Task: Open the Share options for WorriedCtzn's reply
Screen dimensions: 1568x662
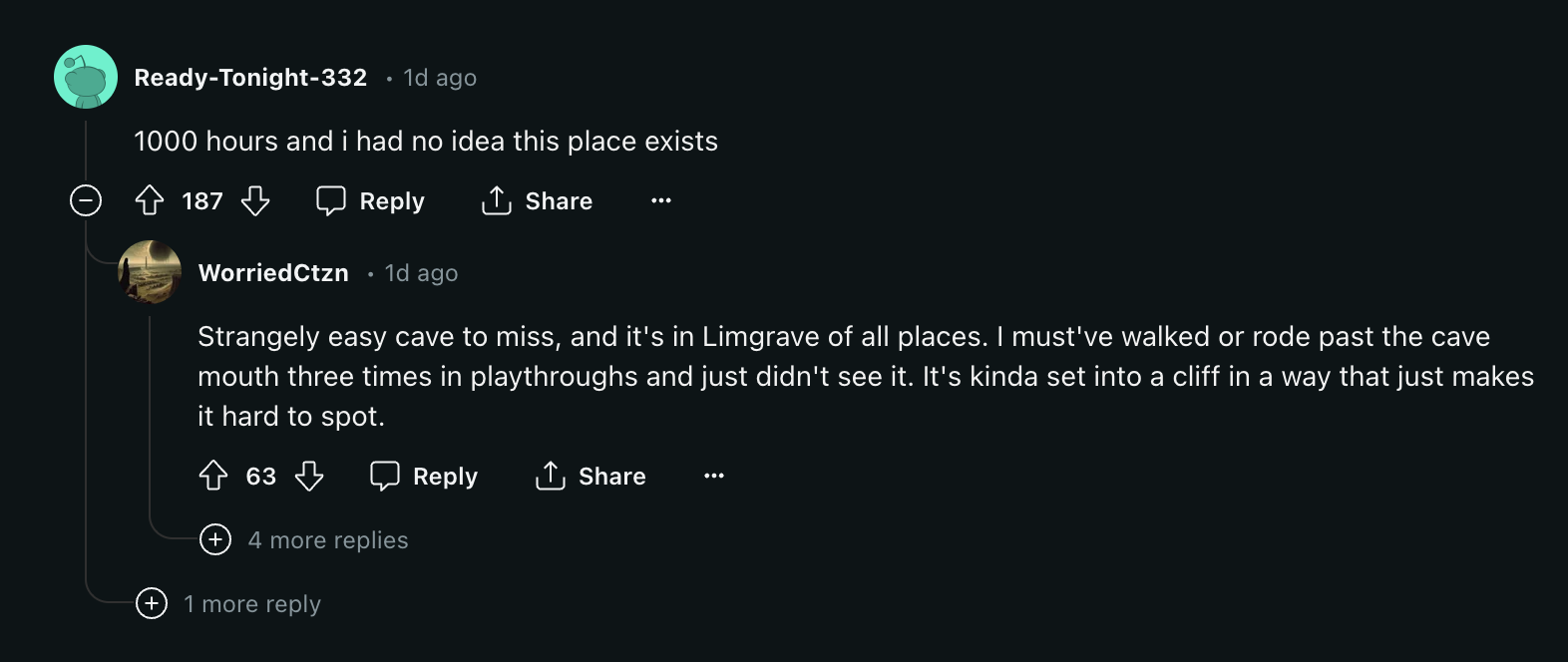Action: click(589, 476)
